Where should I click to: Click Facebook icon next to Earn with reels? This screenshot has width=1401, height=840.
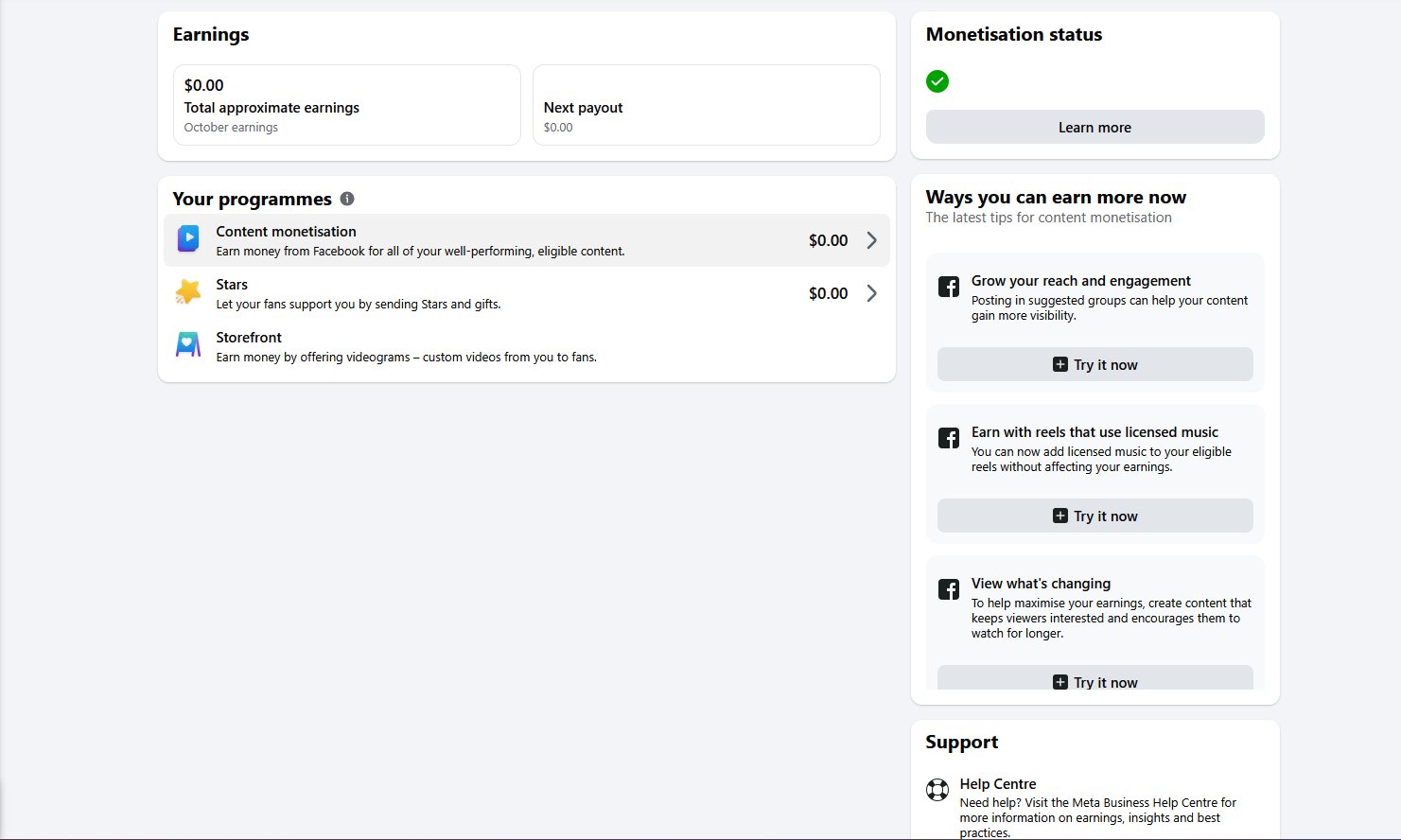pyautogui.click(x=949, y=438)
